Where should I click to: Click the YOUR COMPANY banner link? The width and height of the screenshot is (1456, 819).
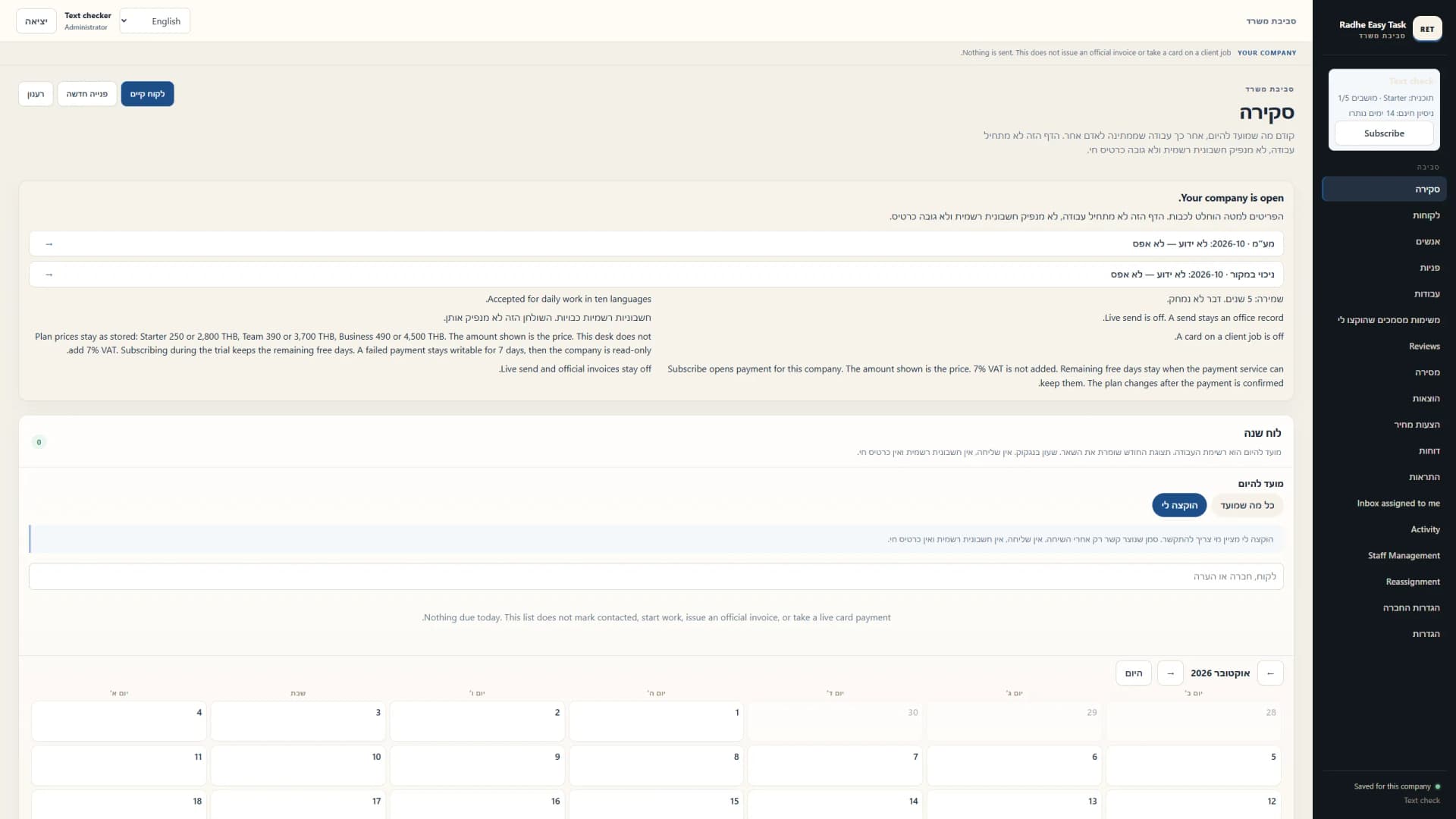pos(1266,53)
